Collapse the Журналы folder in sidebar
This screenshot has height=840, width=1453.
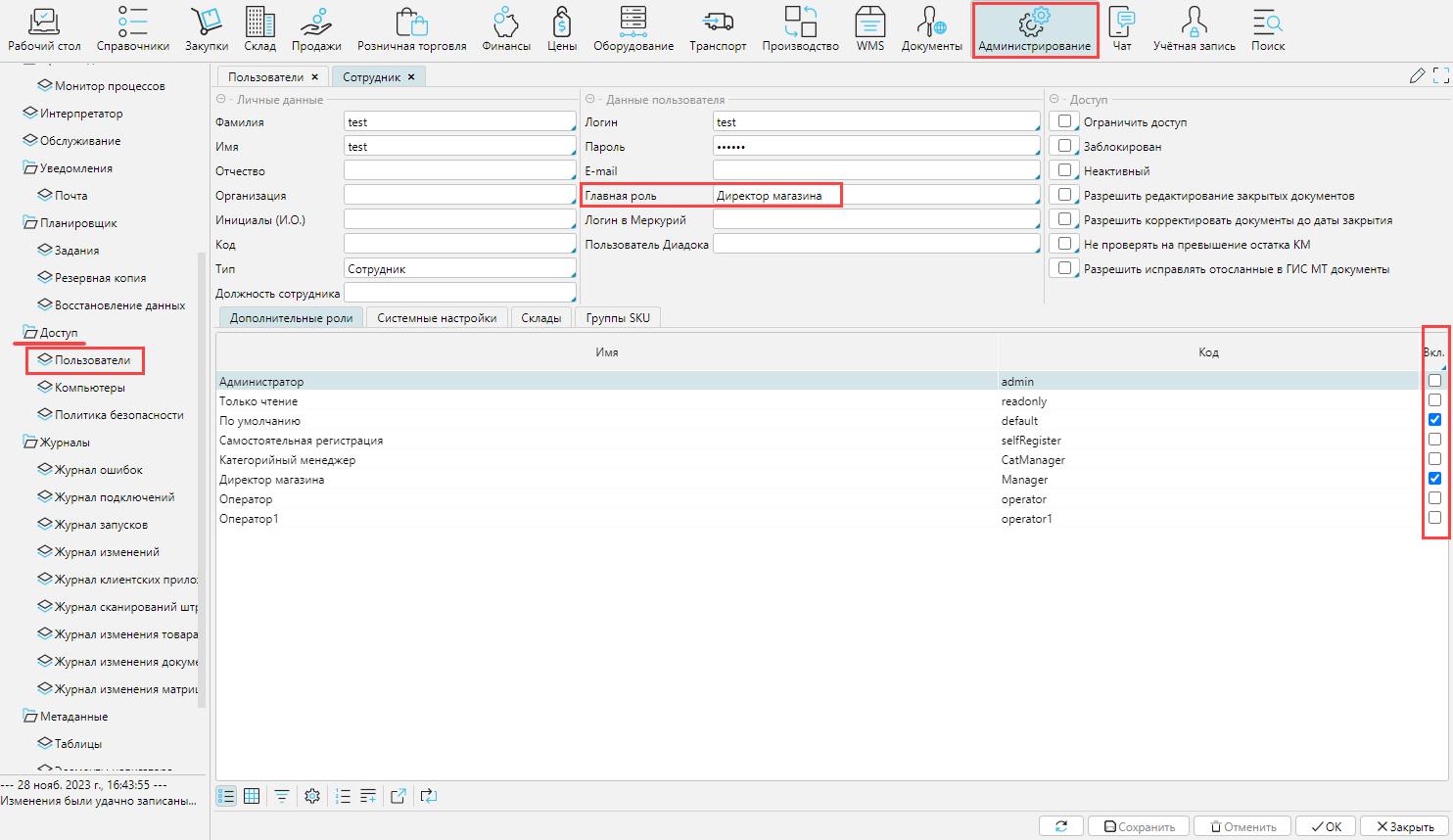29,443
